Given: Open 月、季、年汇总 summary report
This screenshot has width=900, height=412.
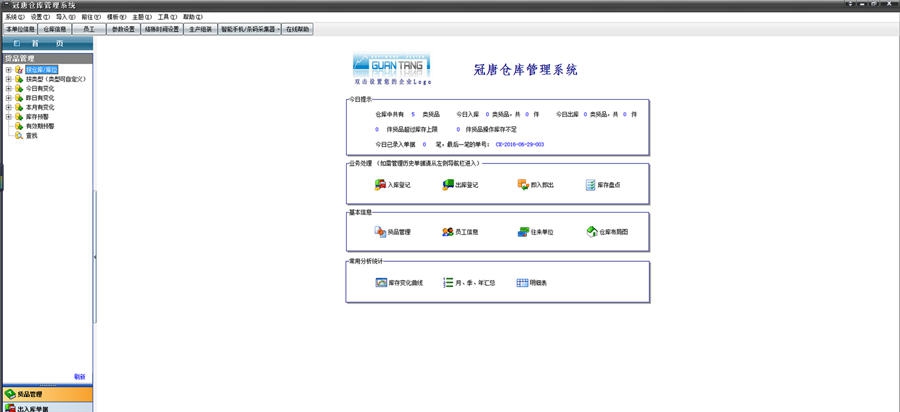Looking at the screenshot, I should pos(470,282).
